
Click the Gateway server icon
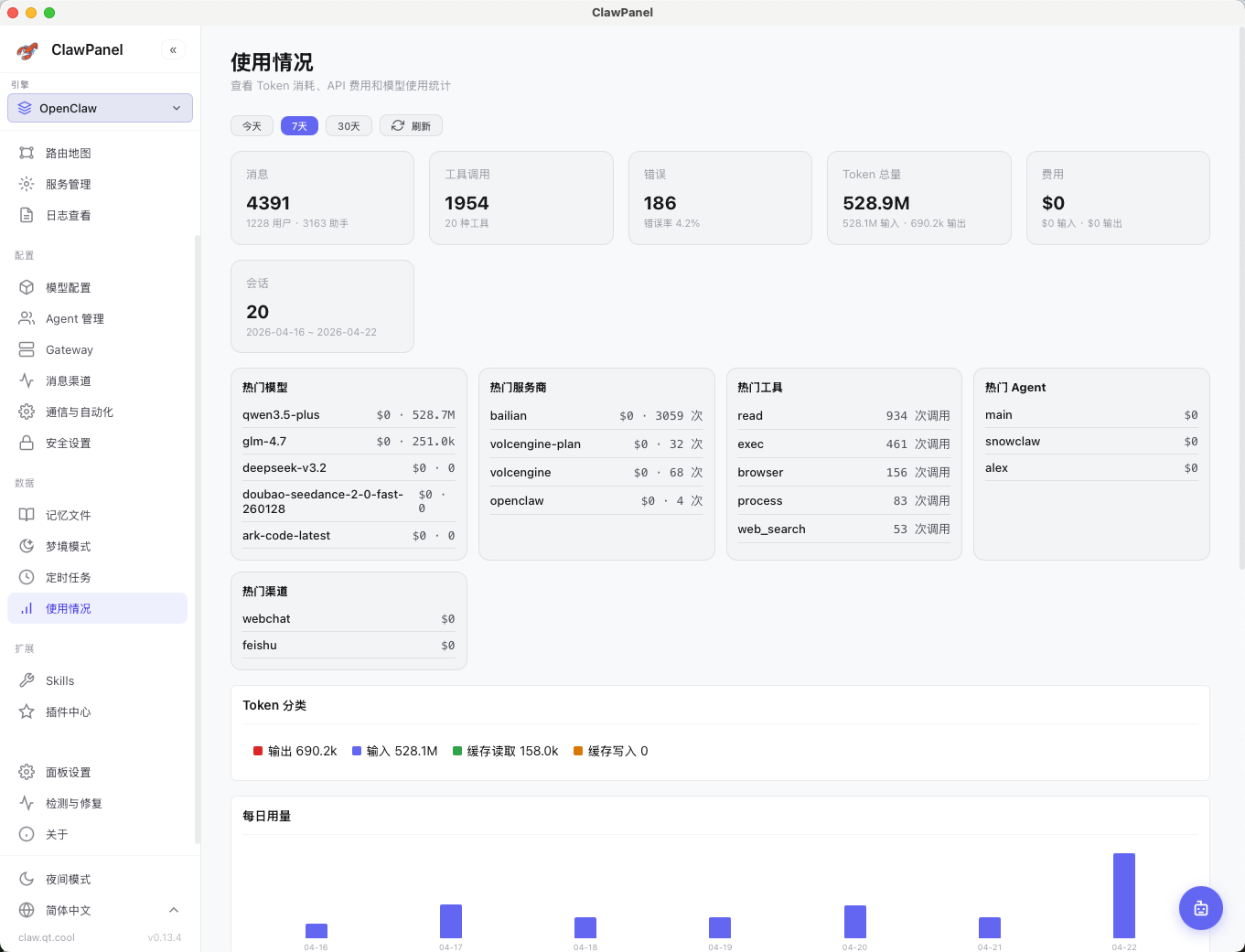[27, 349]
